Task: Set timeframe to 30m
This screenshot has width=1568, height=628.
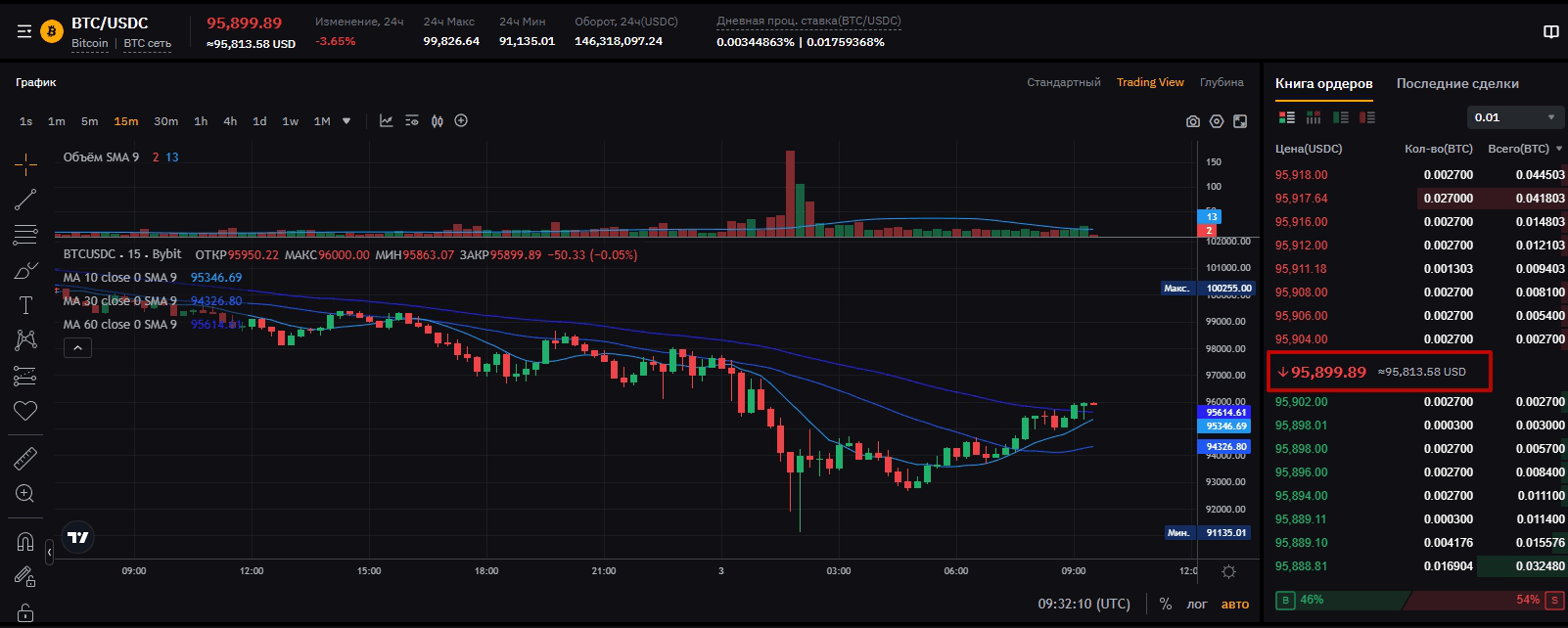Action: 166,121
